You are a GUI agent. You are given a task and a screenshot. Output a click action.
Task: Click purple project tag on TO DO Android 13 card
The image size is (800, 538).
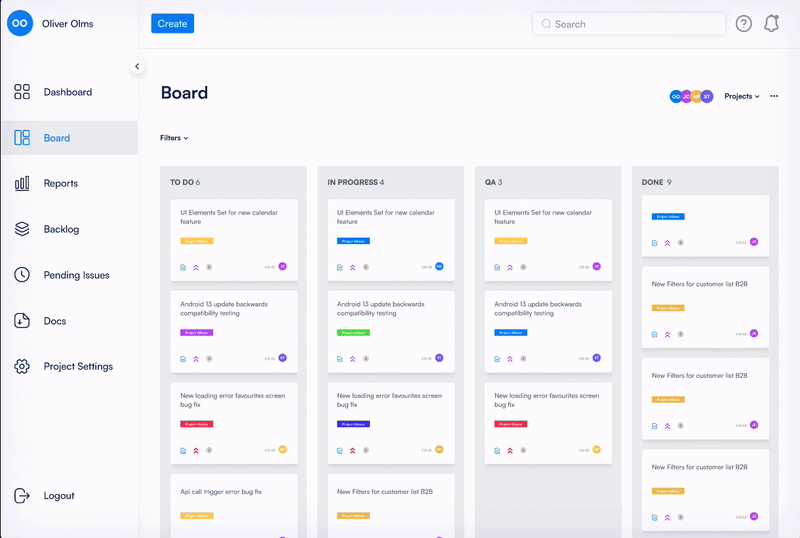pos(196,332)
